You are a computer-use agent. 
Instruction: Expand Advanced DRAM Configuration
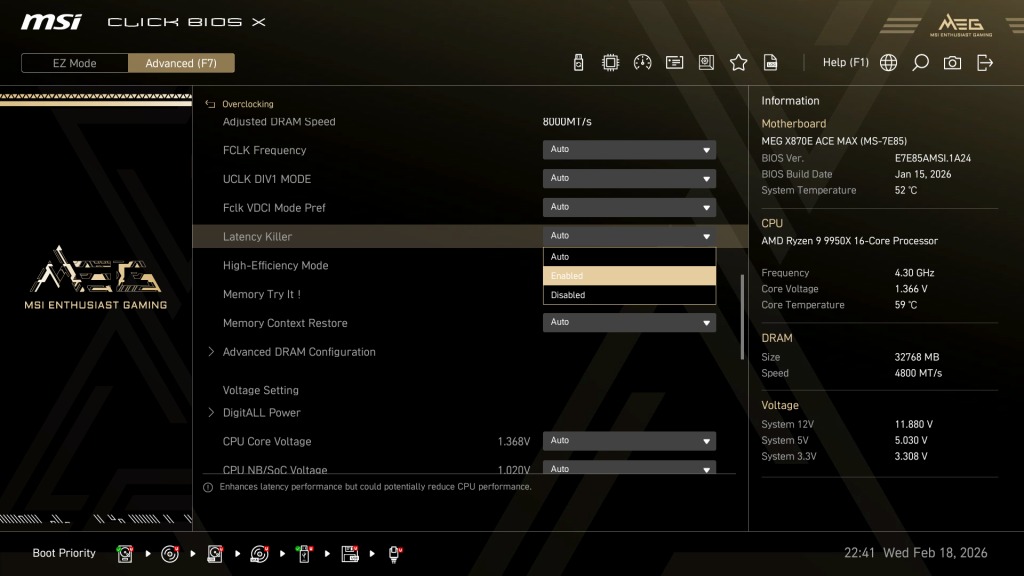pos(298,352)
